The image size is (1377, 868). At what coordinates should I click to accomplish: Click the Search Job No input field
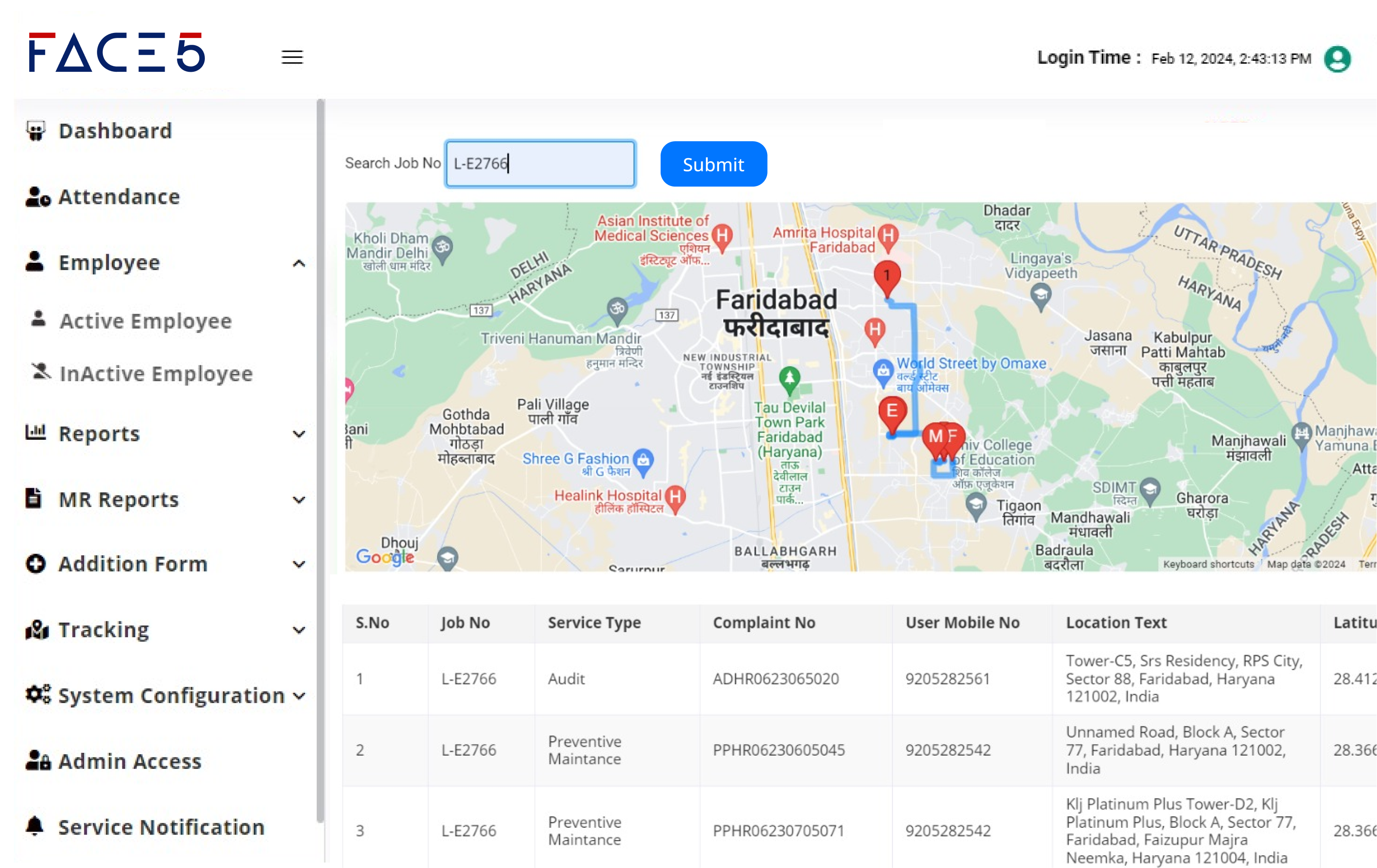point(540,164)
